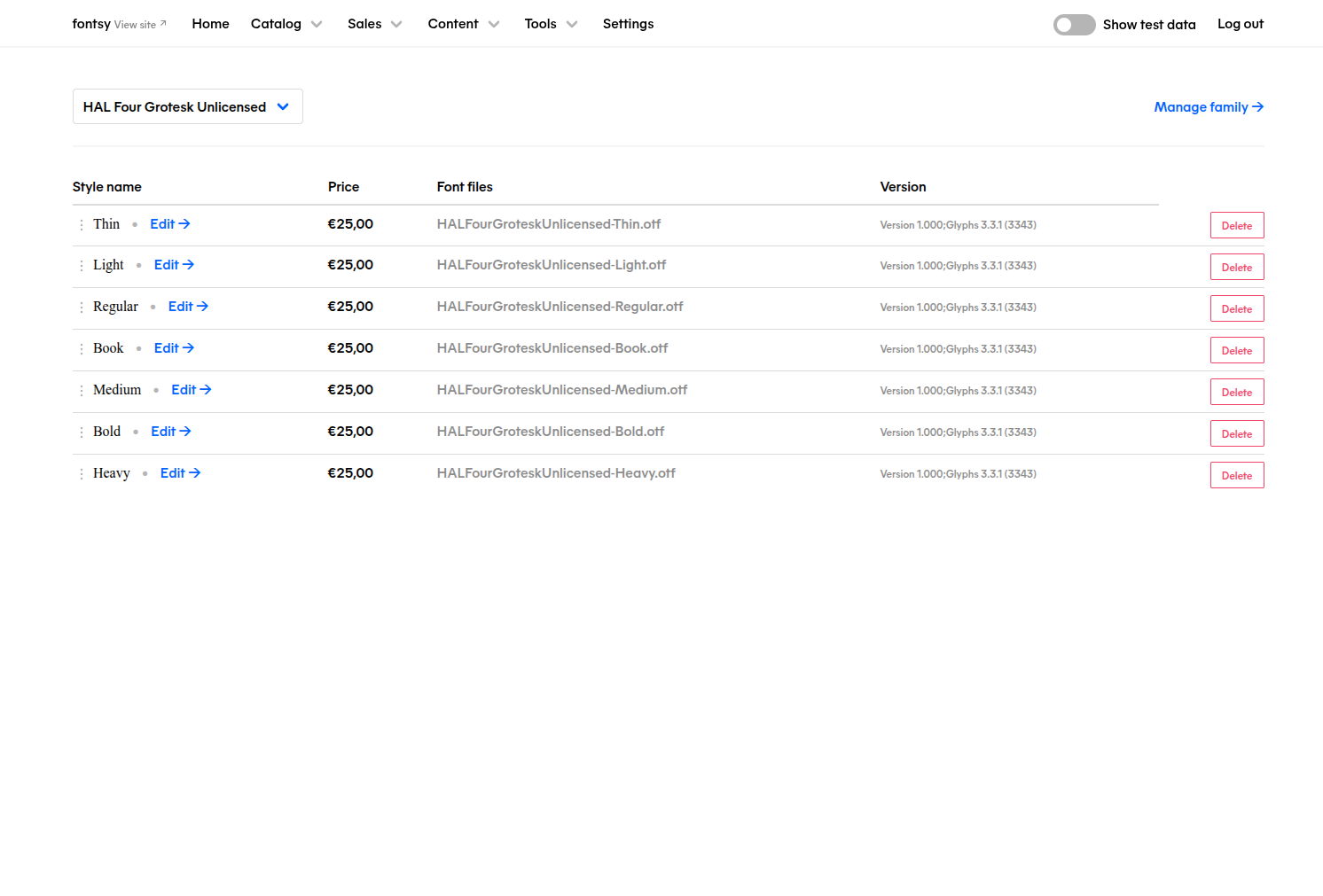Click the HALFourGroteskUnlicensed-Heavy.otf file name
1323x896 pixels.
click(x=556, y=473)
